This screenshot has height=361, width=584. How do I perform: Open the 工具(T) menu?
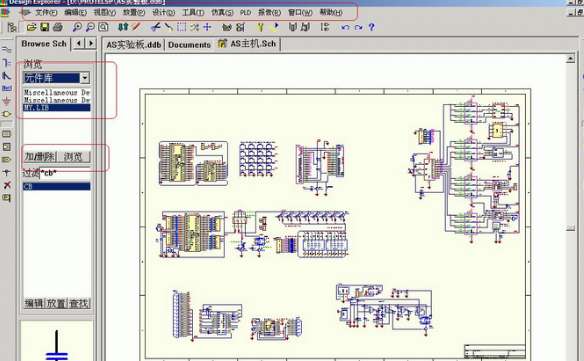193,12
